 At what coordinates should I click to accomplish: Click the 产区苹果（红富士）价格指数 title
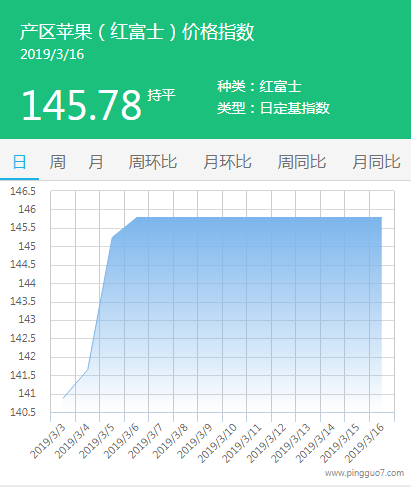(137, 32)
